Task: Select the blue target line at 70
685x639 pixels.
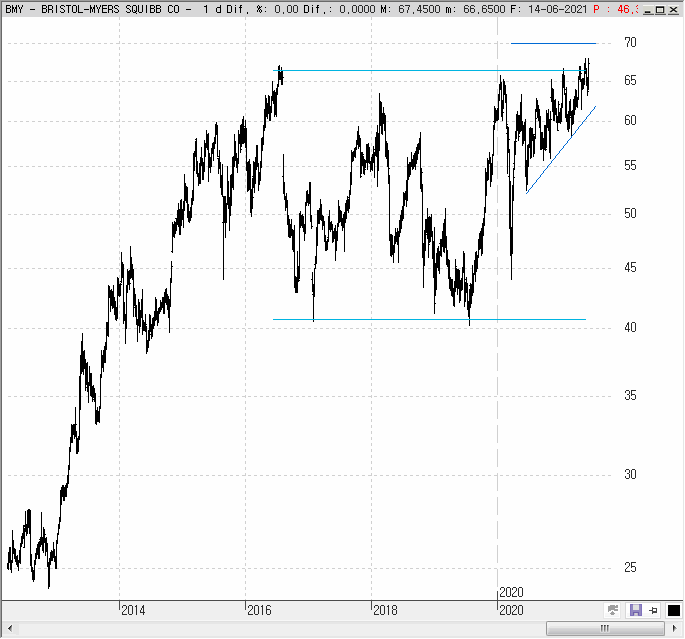Action: coord(554,43)
